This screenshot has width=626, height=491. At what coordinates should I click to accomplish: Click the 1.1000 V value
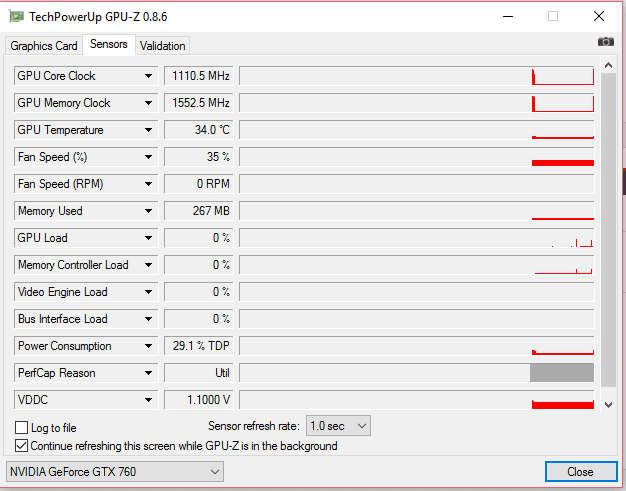pyautogui.click(x=198, y=400)
